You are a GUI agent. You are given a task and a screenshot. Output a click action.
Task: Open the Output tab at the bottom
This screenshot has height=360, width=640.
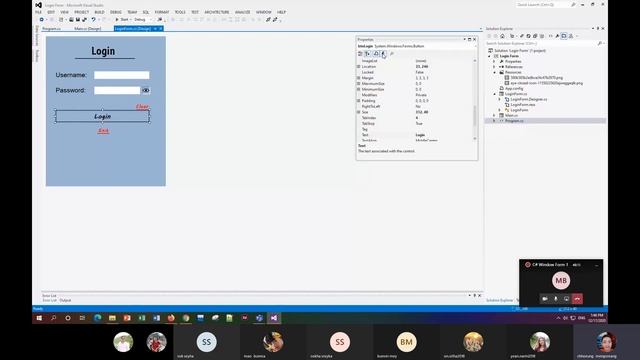[x=65, y=300]
